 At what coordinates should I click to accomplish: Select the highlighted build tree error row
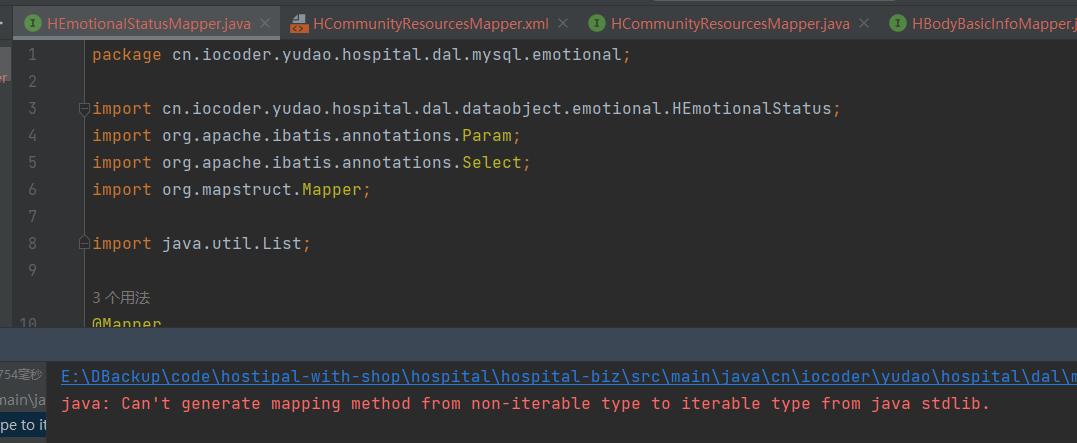(22, 425)
